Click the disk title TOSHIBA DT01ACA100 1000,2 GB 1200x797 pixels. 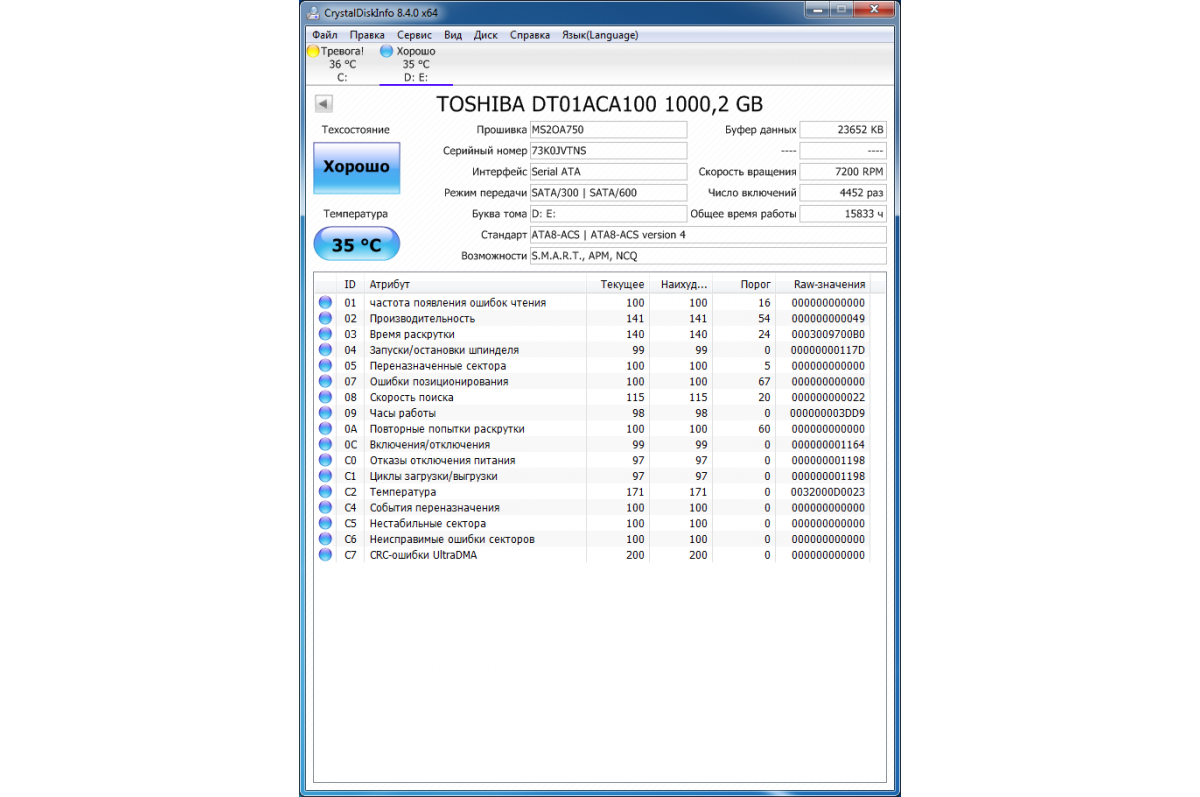(600, 104)
